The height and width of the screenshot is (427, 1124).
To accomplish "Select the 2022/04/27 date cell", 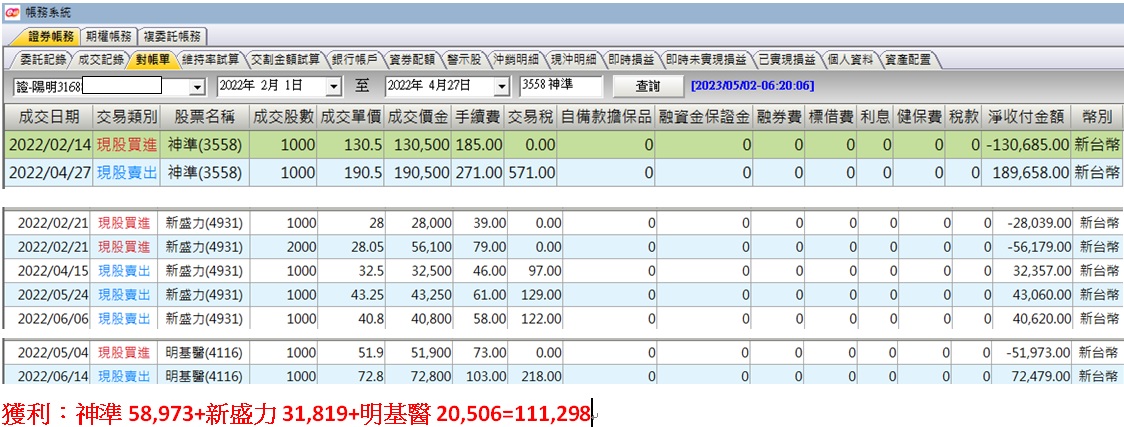I will click(49, 173).
